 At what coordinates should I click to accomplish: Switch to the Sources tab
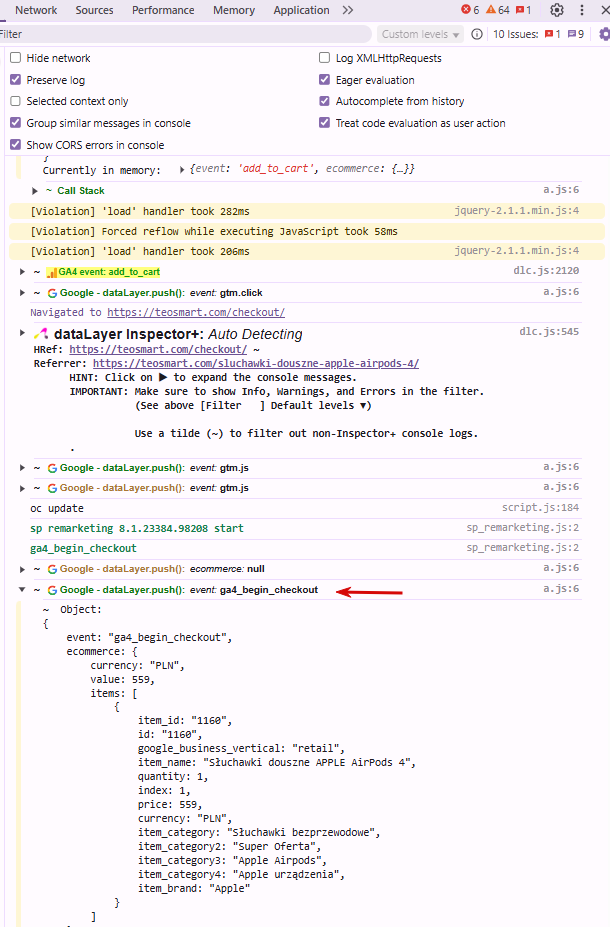click(94, 10)
